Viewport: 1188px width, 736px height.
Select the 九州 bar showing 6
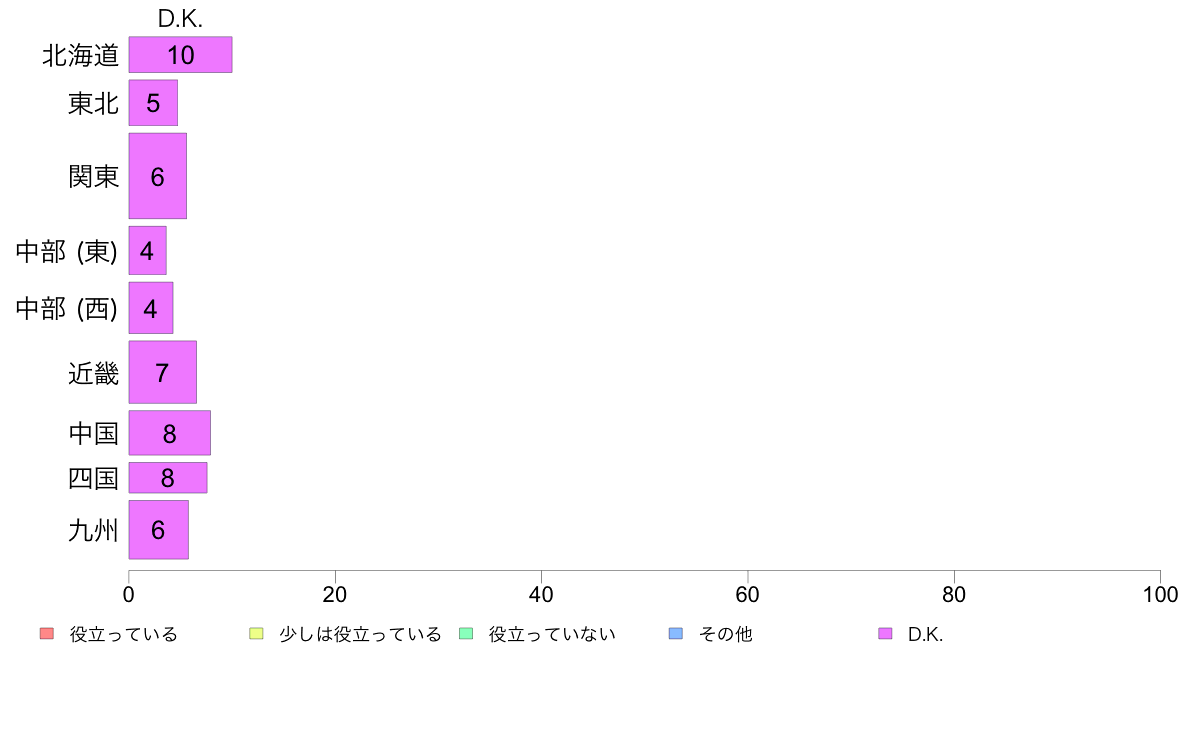tap(158, 530)
